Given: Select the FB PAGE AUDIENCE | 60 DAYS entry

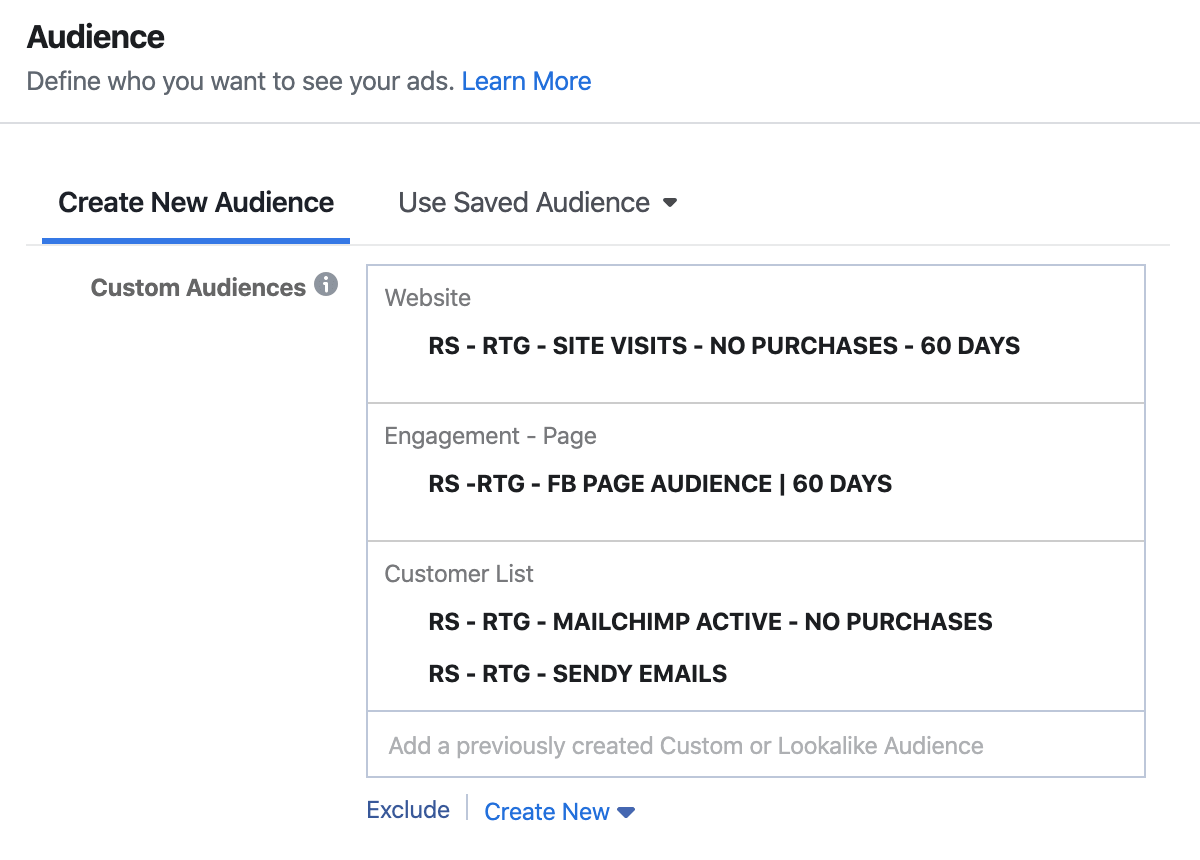Looking at the screenshot, I should point(660,484).
